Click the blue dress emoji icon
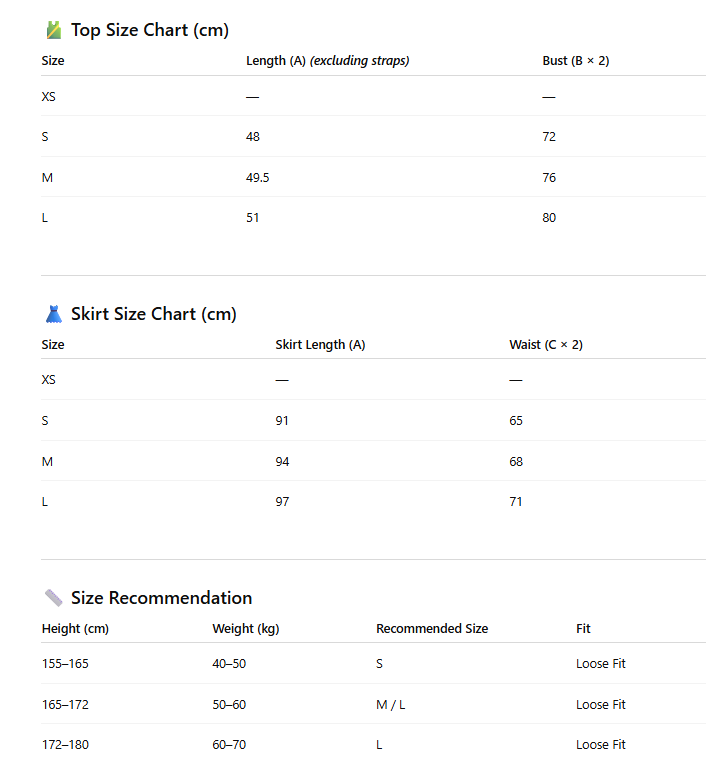Image resolution: width=706 pixels, height=784 pixels. [54, 314]
